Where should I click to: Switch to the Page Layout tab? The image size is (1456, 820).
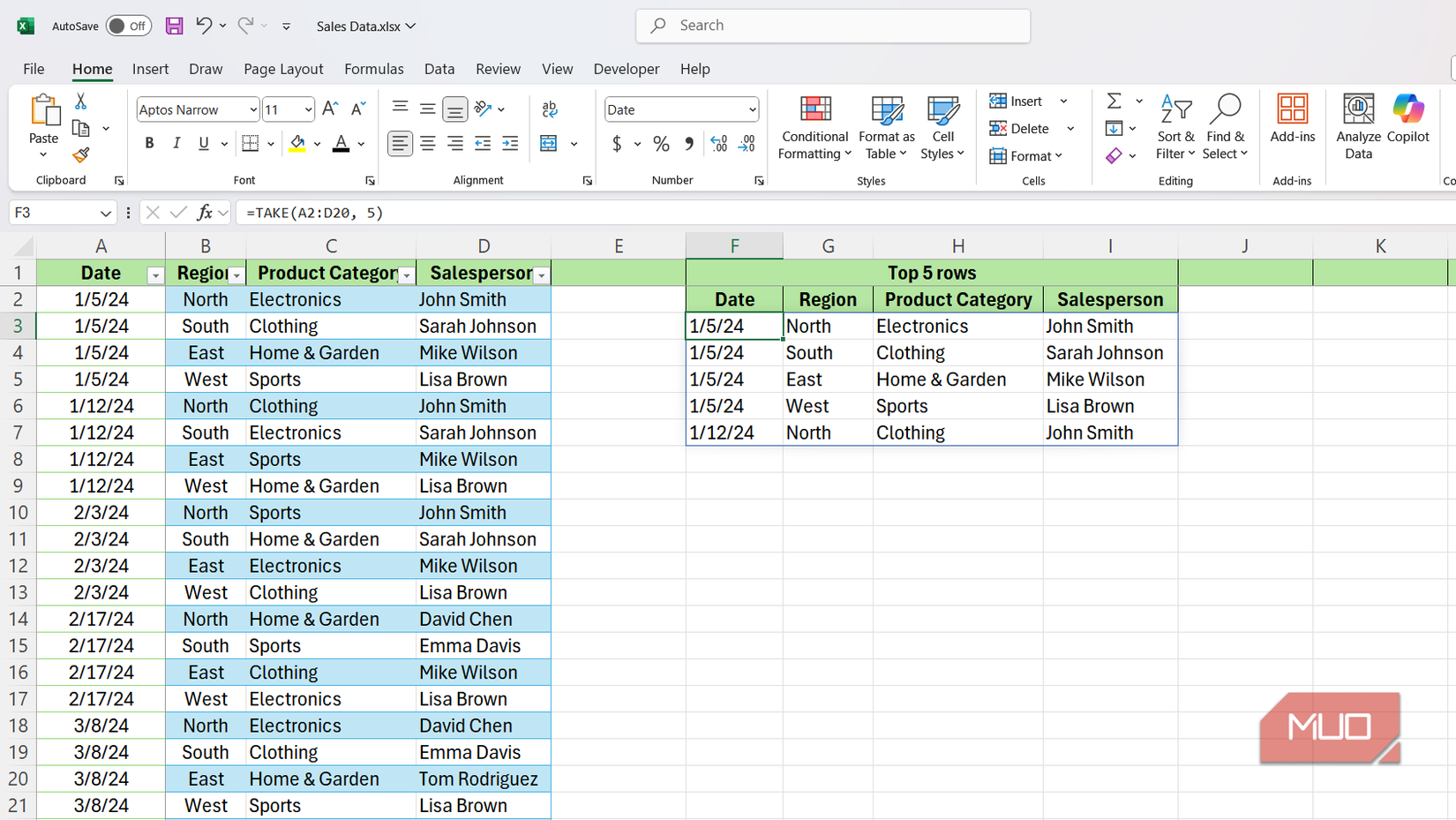click(x=283, y=69)
